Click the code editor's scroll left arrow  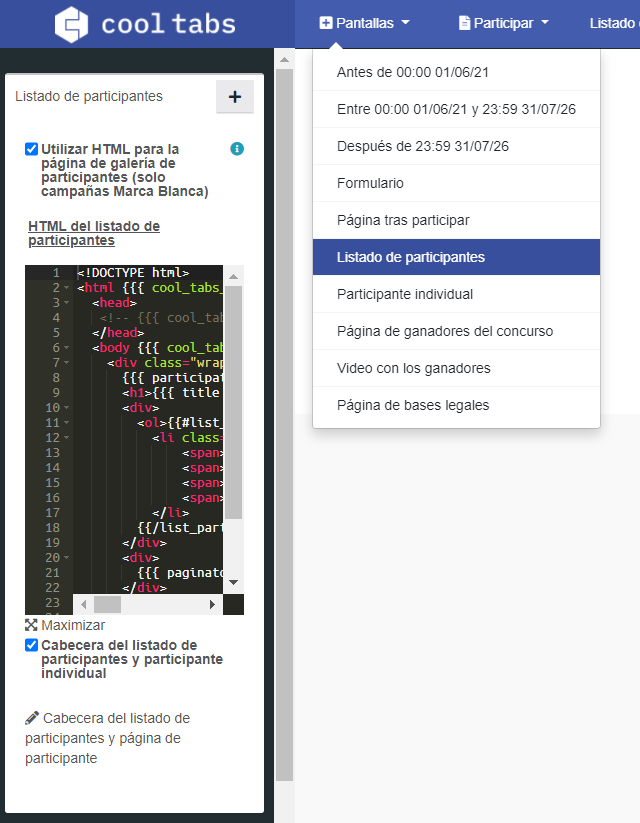(x=84, y=605)
